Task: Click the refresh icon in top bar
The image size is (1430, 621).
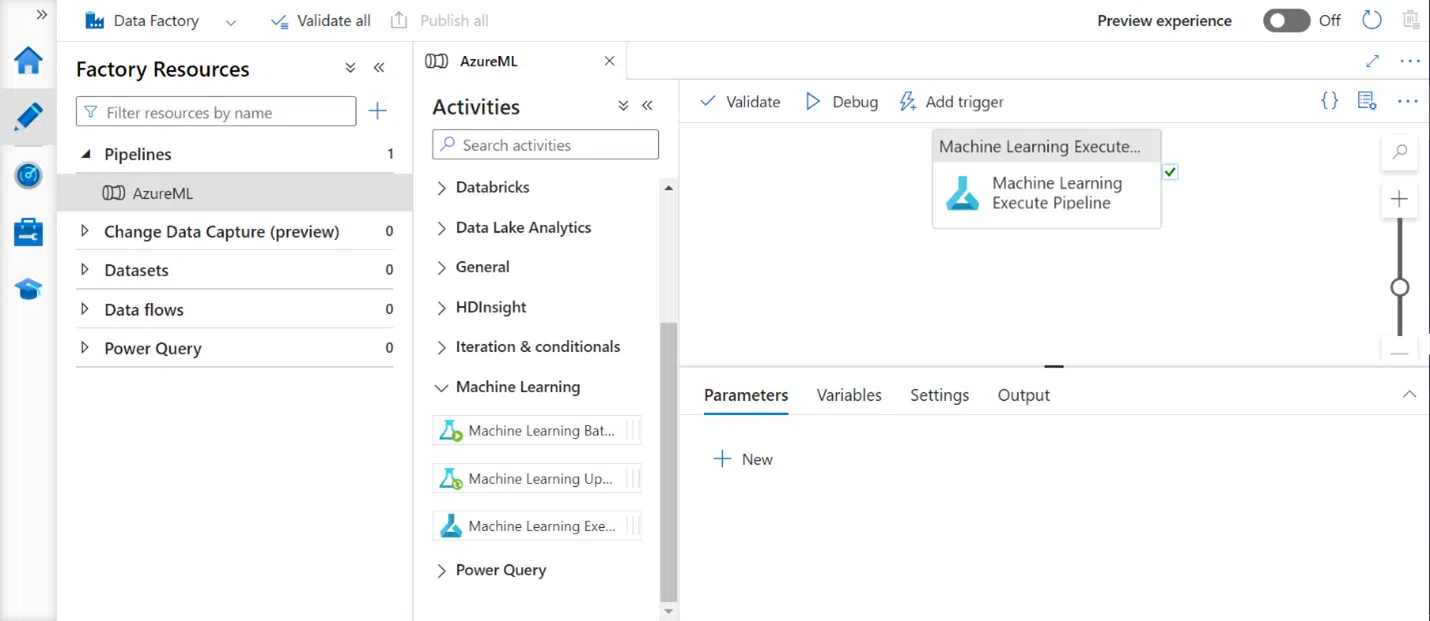Action: click(x=1372, y=20)
